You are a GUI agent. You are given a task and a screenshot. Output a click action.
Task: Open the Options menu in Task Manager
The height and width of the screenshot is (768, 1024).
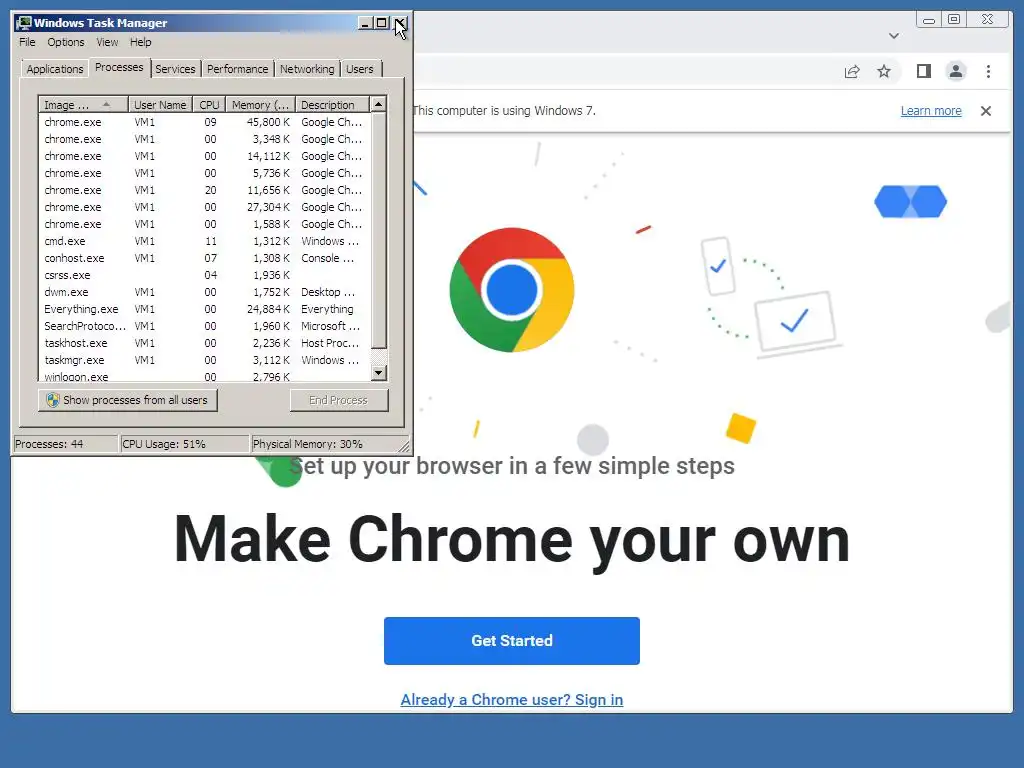point(65,42)
